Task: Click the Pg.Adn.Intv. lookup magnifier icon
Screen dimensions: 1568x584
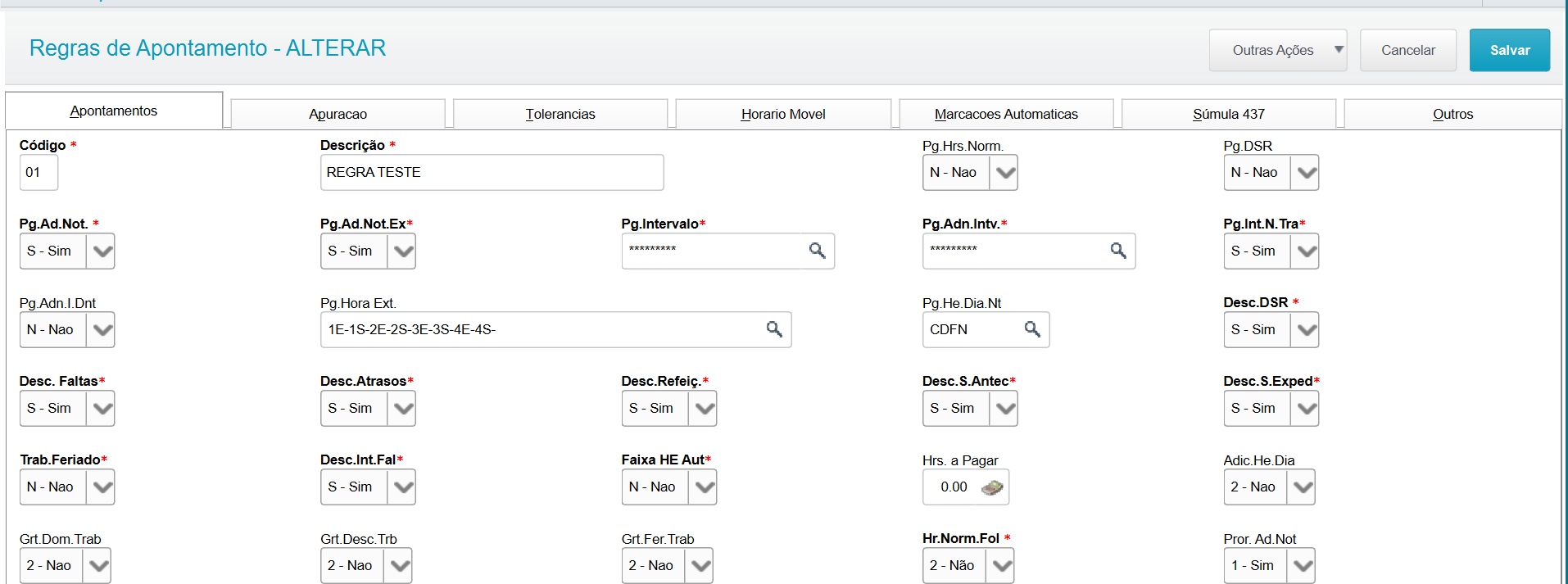Action: point(1117,251)
